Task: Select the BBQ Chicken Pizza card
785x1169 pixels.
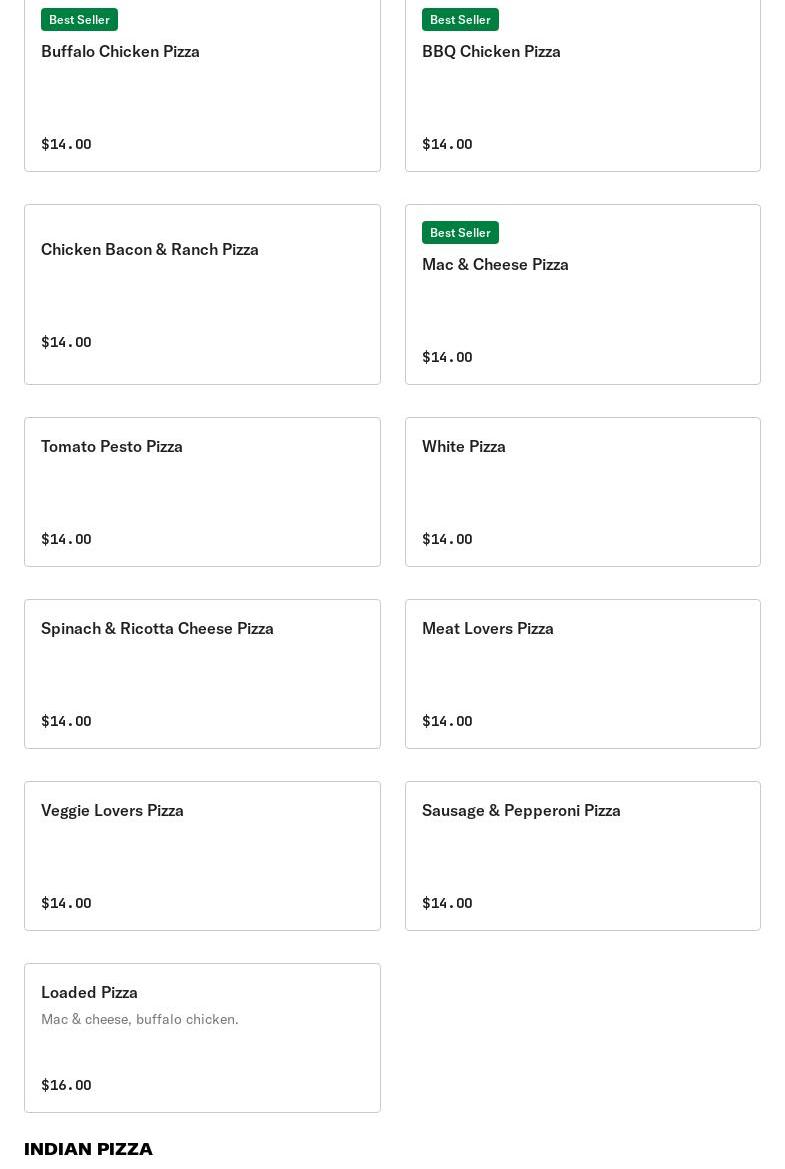Action: (491, 52)
